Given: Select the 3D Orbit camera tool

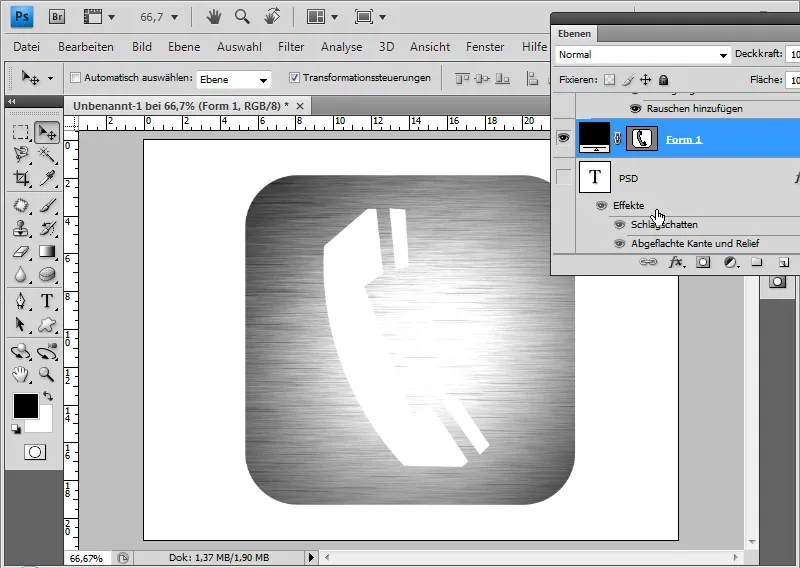Looking at the screenshot, I should tap(47, 352).
